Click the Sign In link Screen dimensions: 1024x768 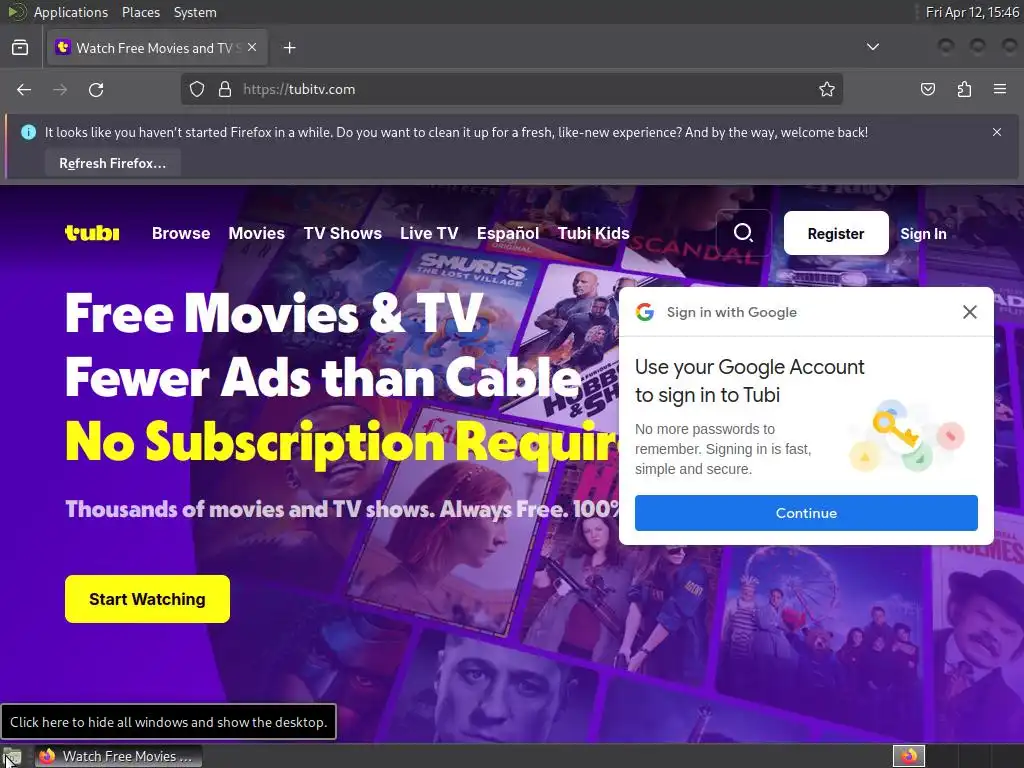(x=923, y=234)
